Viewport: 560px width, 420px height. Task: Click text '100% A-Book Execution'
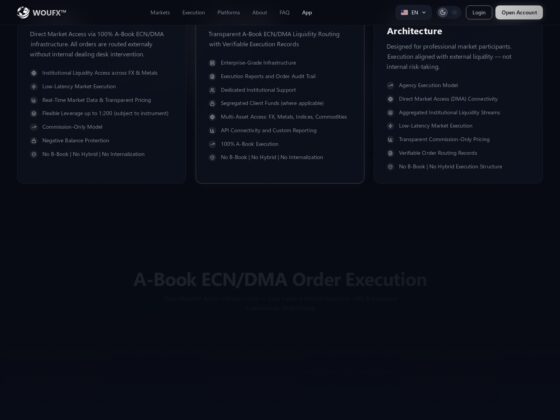(x=249, y=144)
